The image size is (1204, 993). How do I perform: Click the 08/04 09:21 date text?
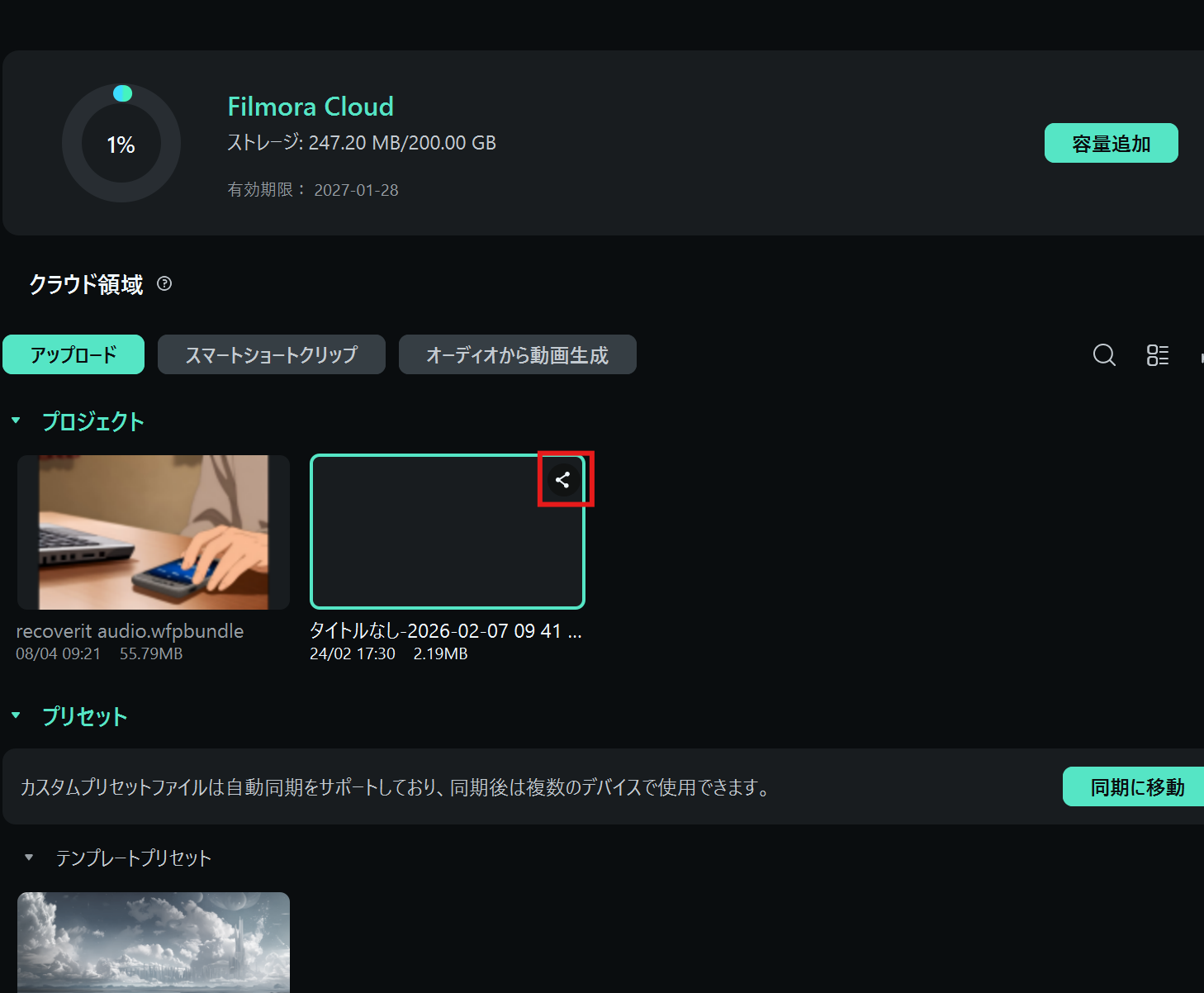[x=58, y=653]
